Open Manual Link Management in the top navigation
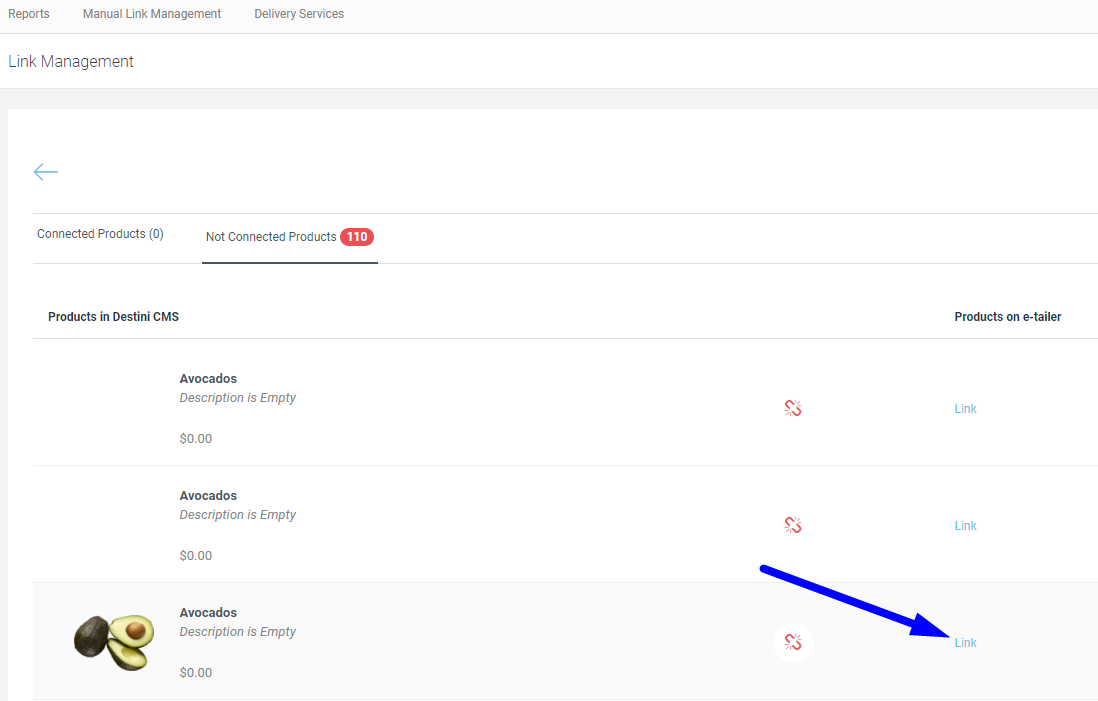 (x=152, y=14)
